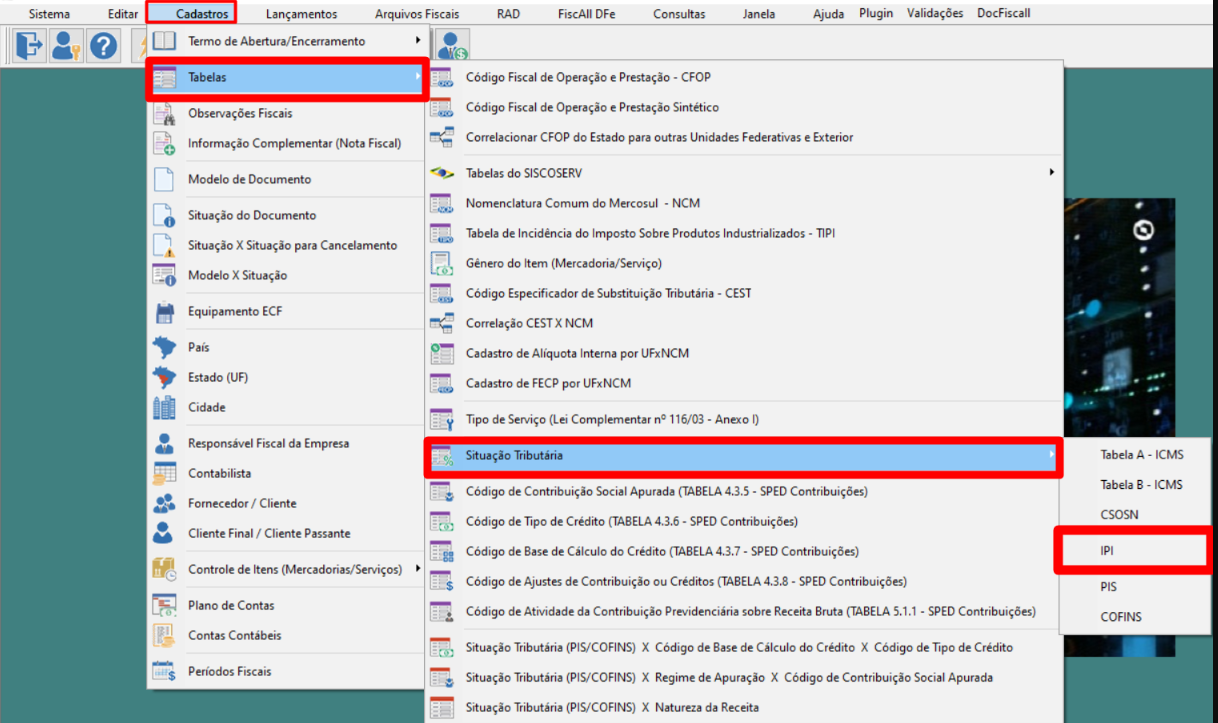Open help via the question mark icon
This screenshot has height=723, width=1218.
point(103,45)
